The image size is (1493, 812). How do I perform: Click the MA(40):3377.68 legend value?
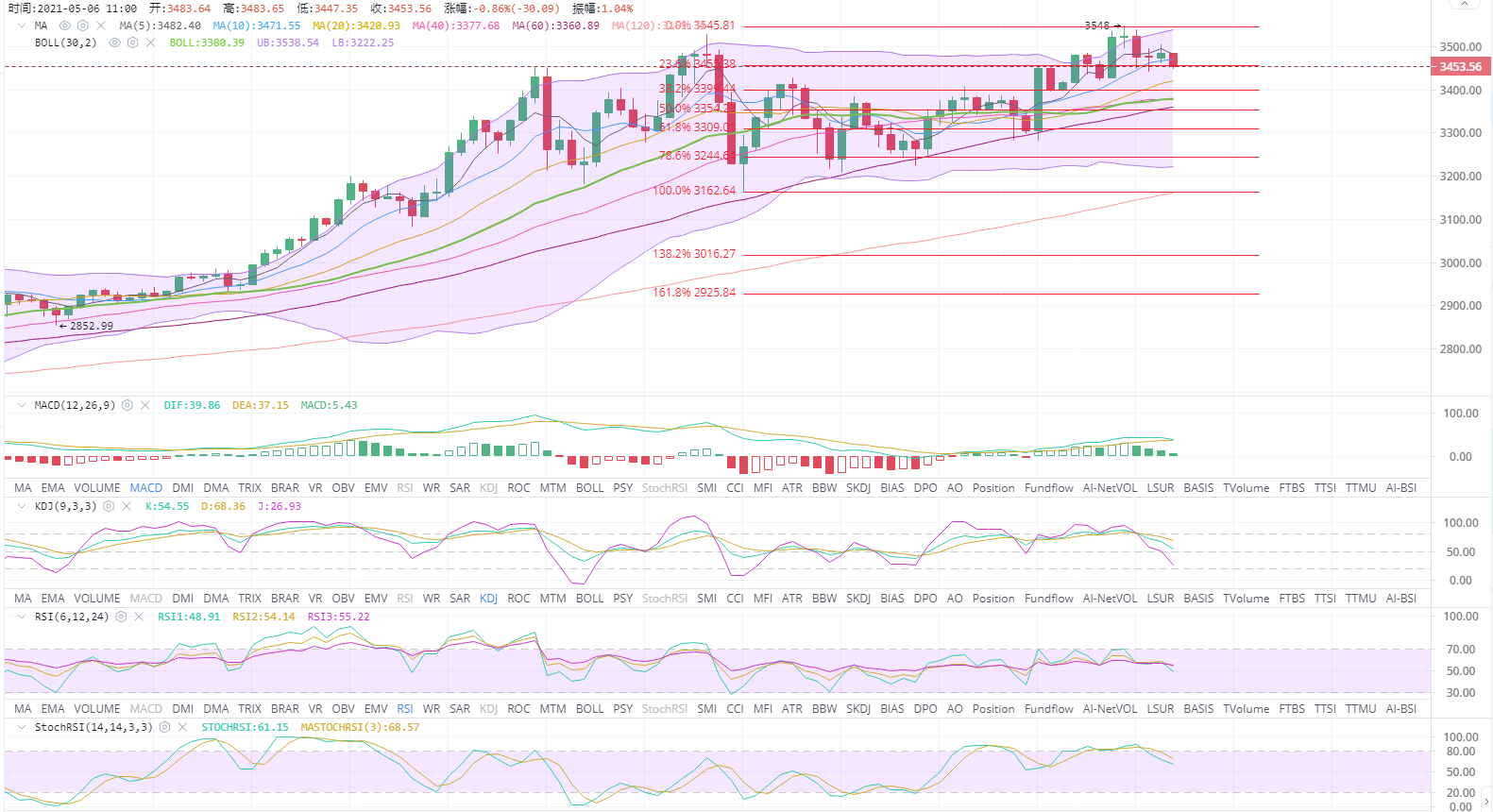point(456,25)
